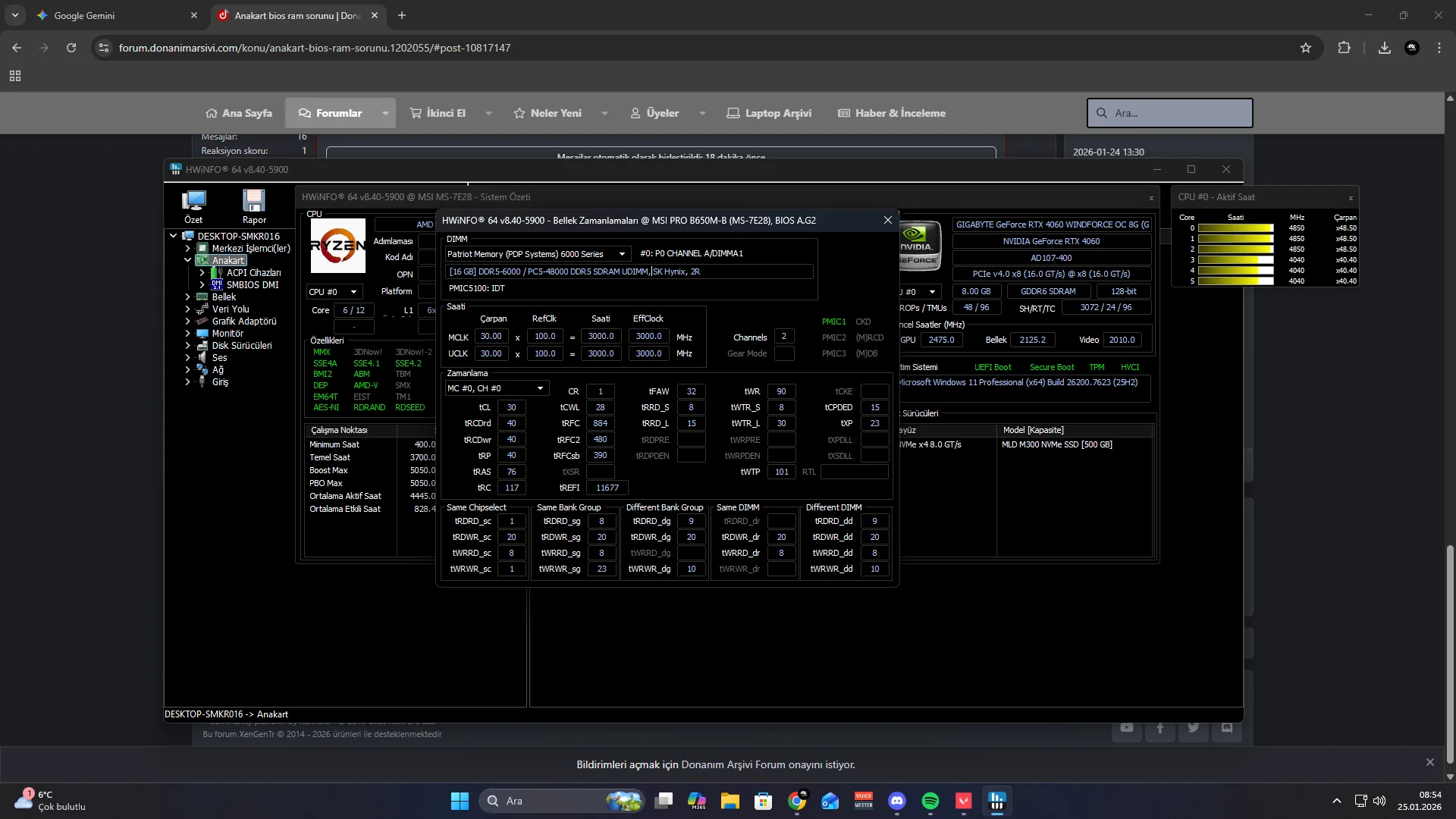The height and width of the screenshot is (819, 1456).
Task: Bookmark this page with the star icon
Action: tap(1305, 48)
